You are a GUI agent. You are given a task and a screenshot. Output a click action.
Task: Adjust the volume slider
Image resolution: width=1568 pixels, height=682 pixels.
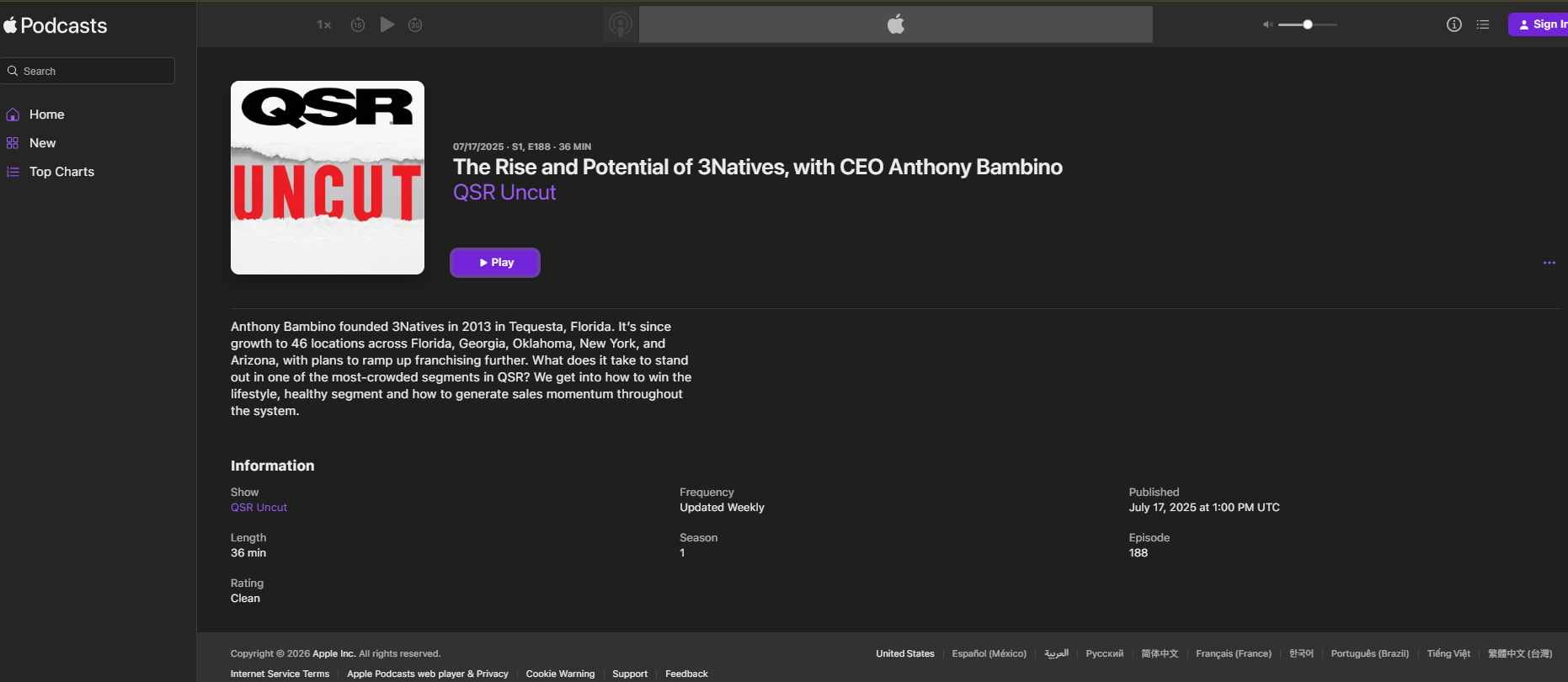click(1307, 24)
